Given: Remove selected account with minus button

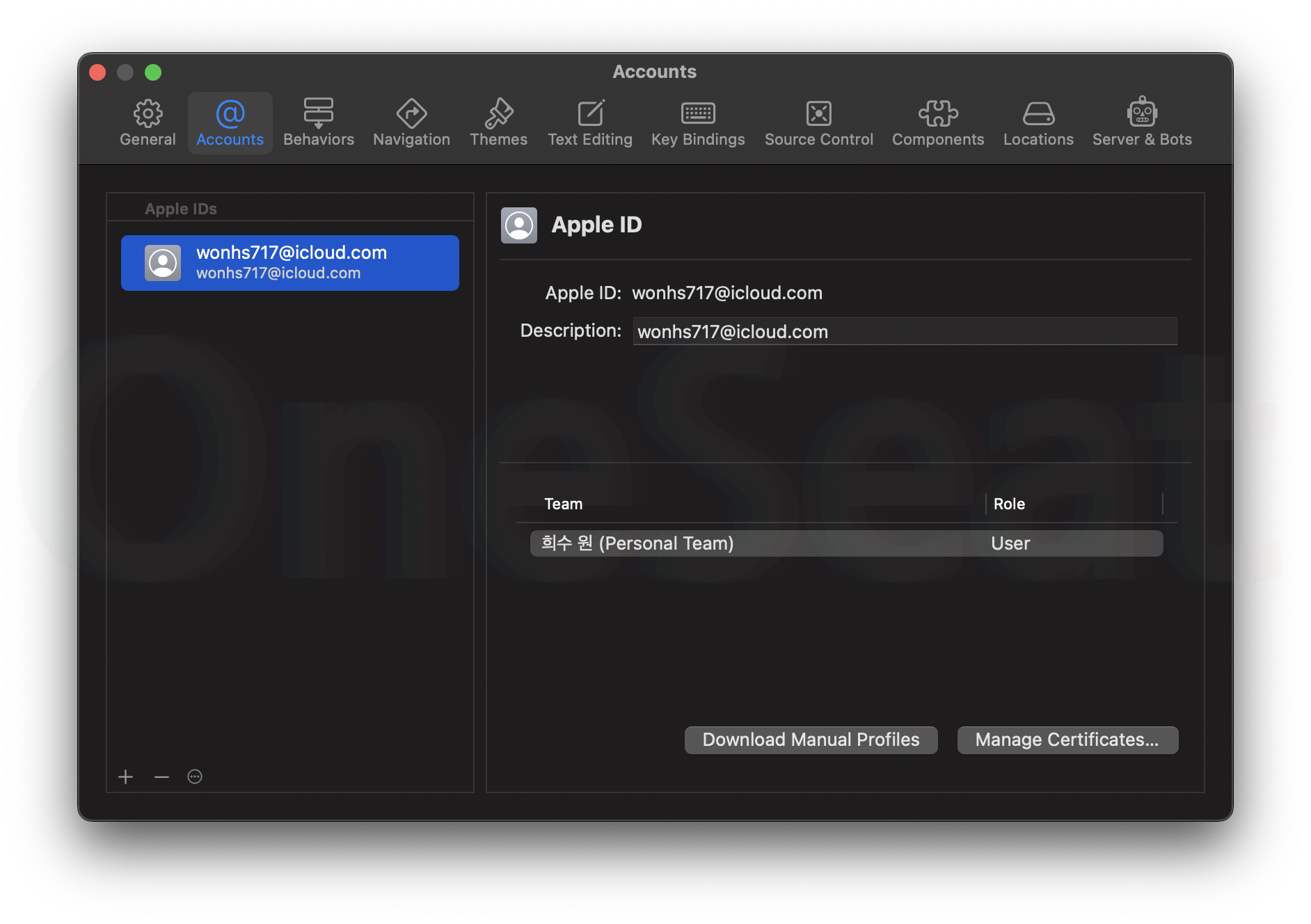Looking at the screenshot, I should 161,776.
